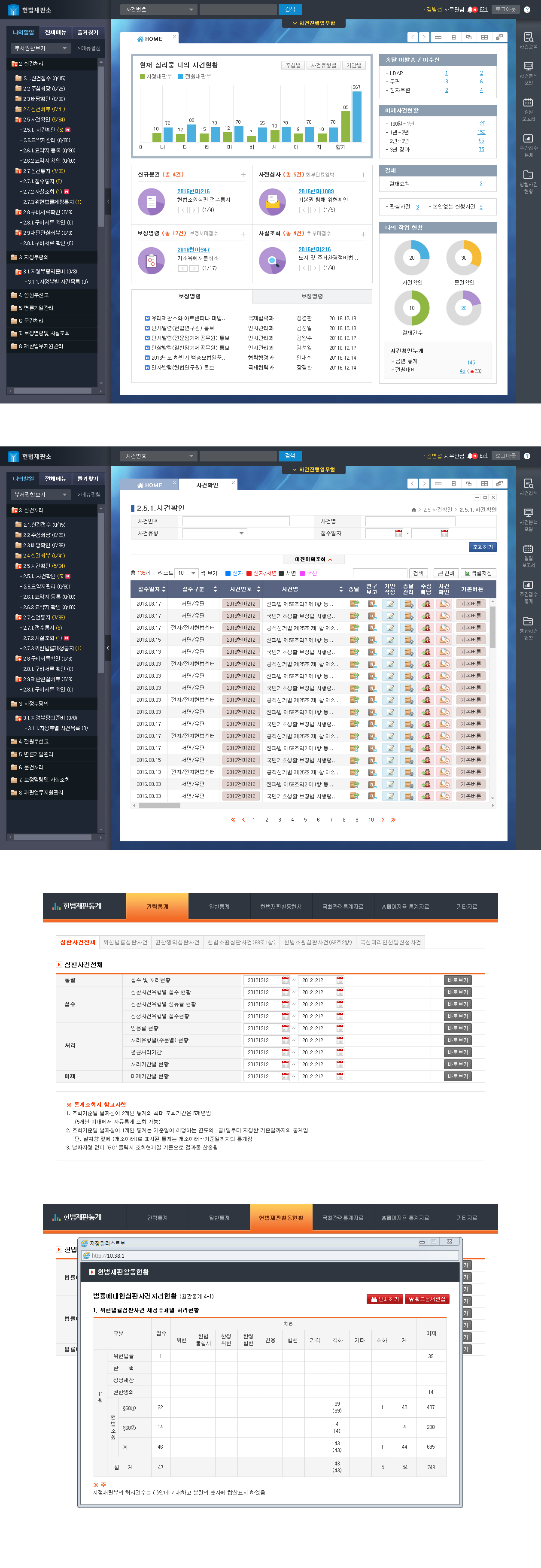
Task: Click the plus icon beside 신규문건 heading
Action: coord(243,175)
